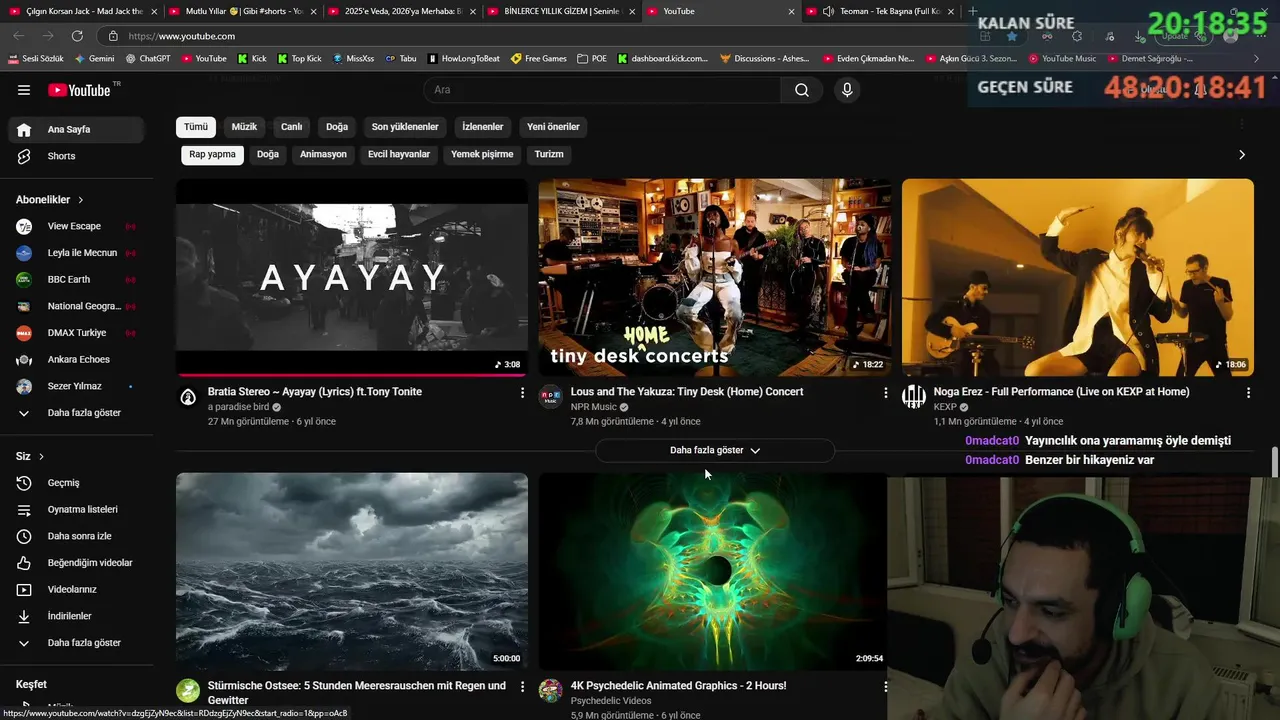Screen dimensions: 1280x720
Task: Open Lous and The Yakuza video title
Action: [x=687, y=392]
